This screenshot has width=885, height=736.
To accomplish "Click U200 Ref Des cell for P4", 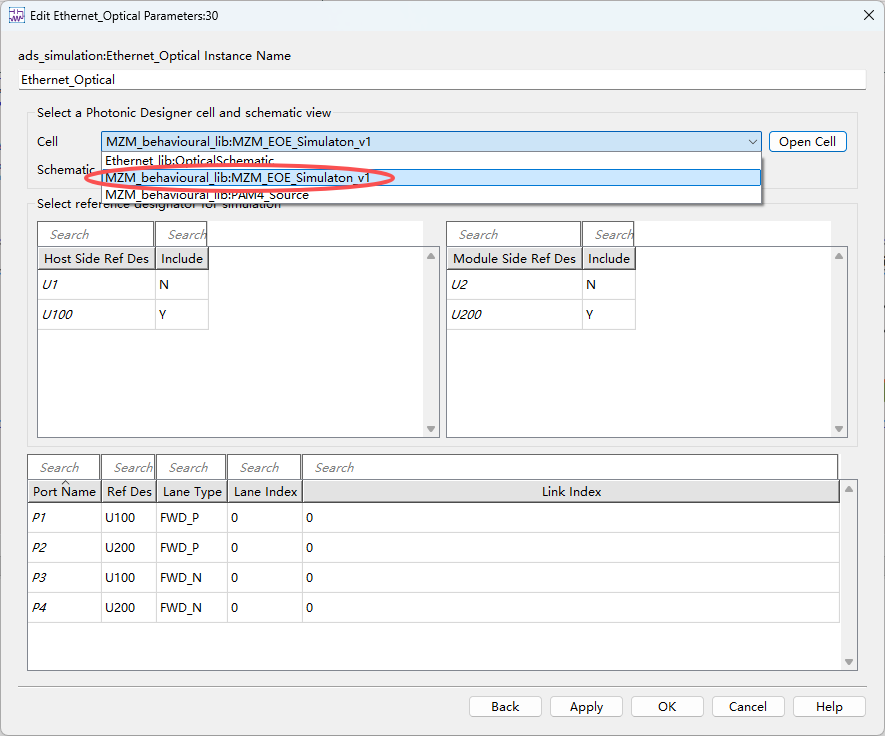I will [x=129, y=607].
